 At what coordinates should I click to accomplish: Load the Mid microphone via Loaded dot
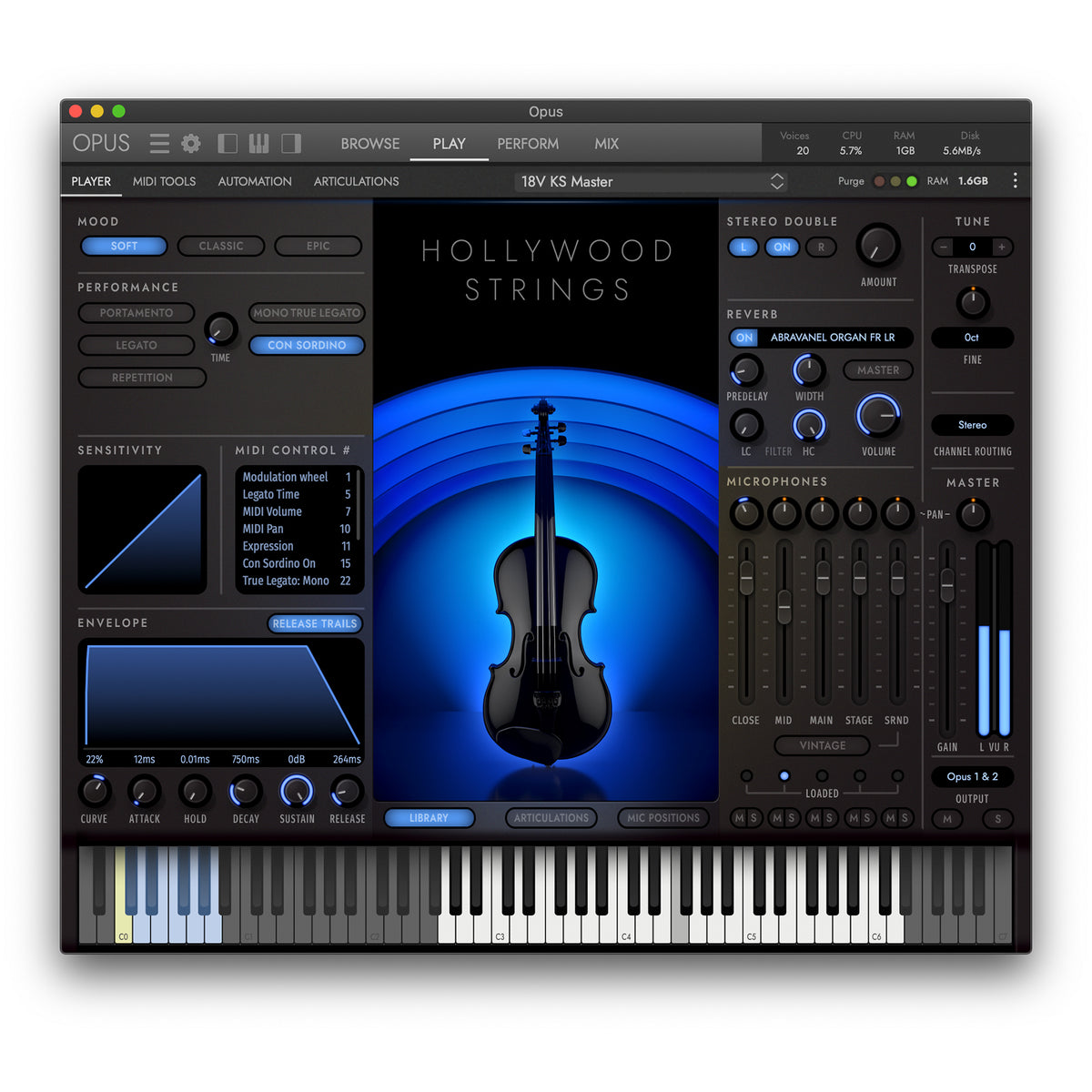pos(784,776)
